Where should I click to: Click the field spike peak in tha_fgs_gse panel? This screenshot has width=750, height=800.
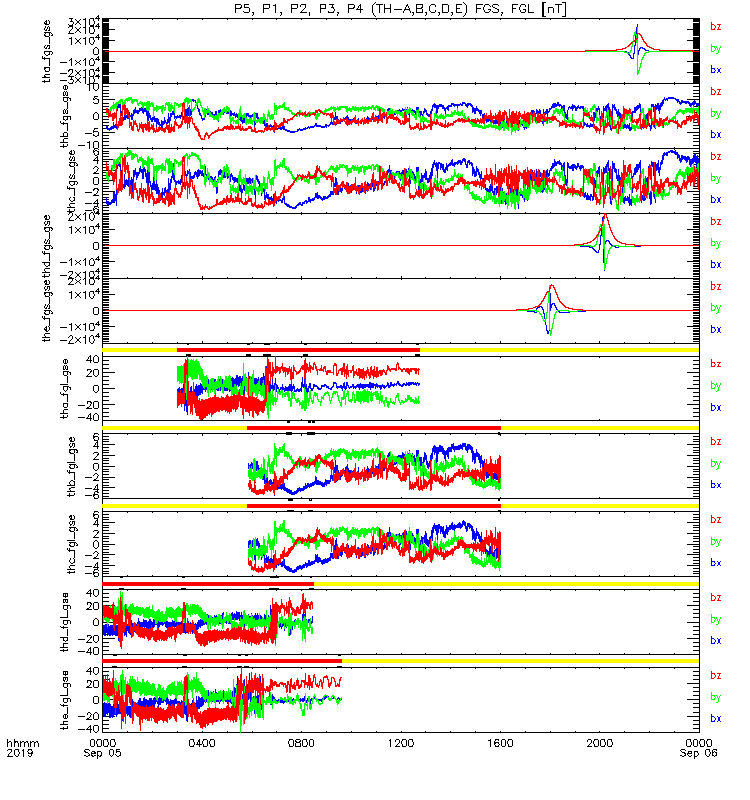[637, 26]
